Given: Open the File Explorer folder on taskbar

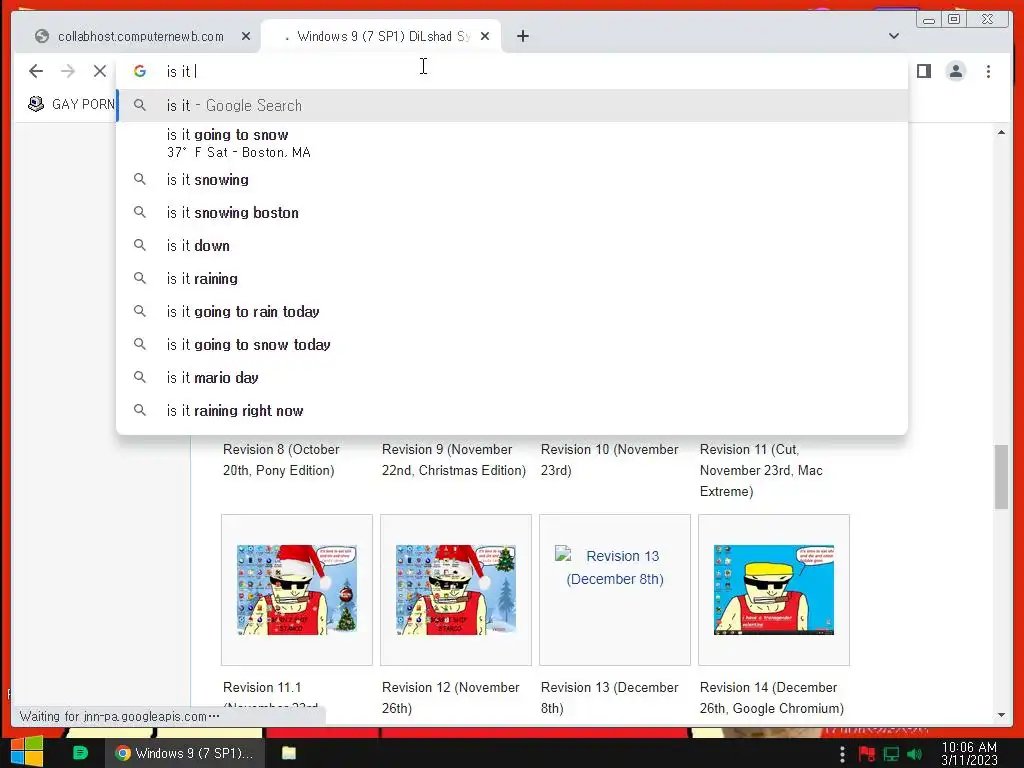Looking at the screenshot, I should click(289, 753).
